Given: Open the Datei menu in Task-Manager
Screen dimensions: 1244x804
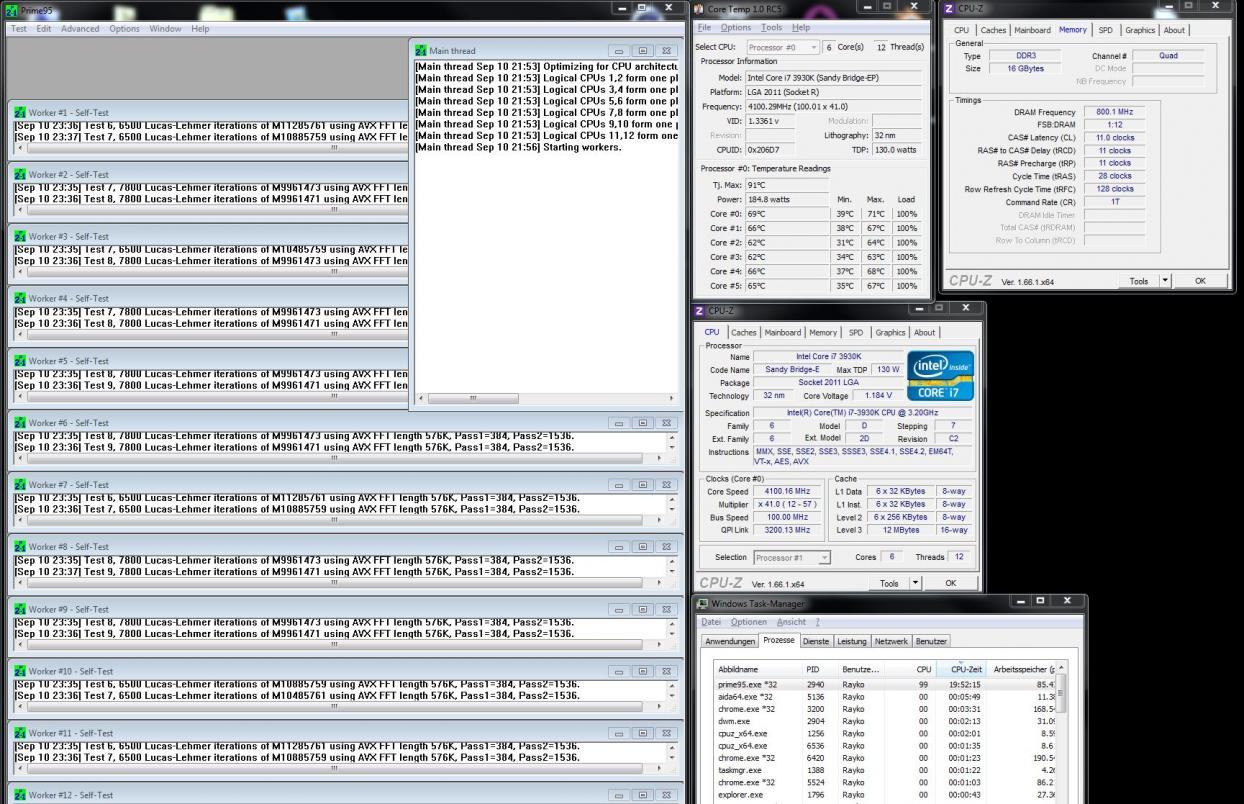Looking at the screenshot, I should 711,622.
